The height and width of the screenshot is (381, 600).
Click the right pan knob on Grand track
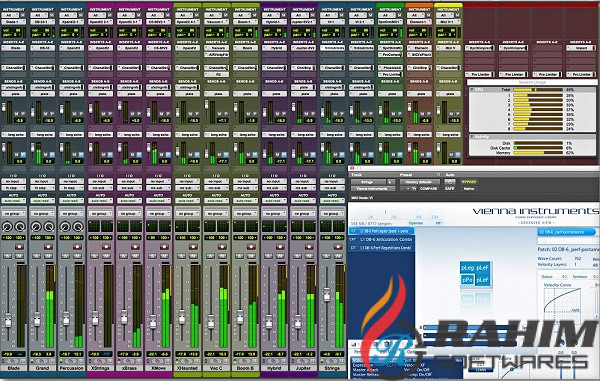coord(49,227)
